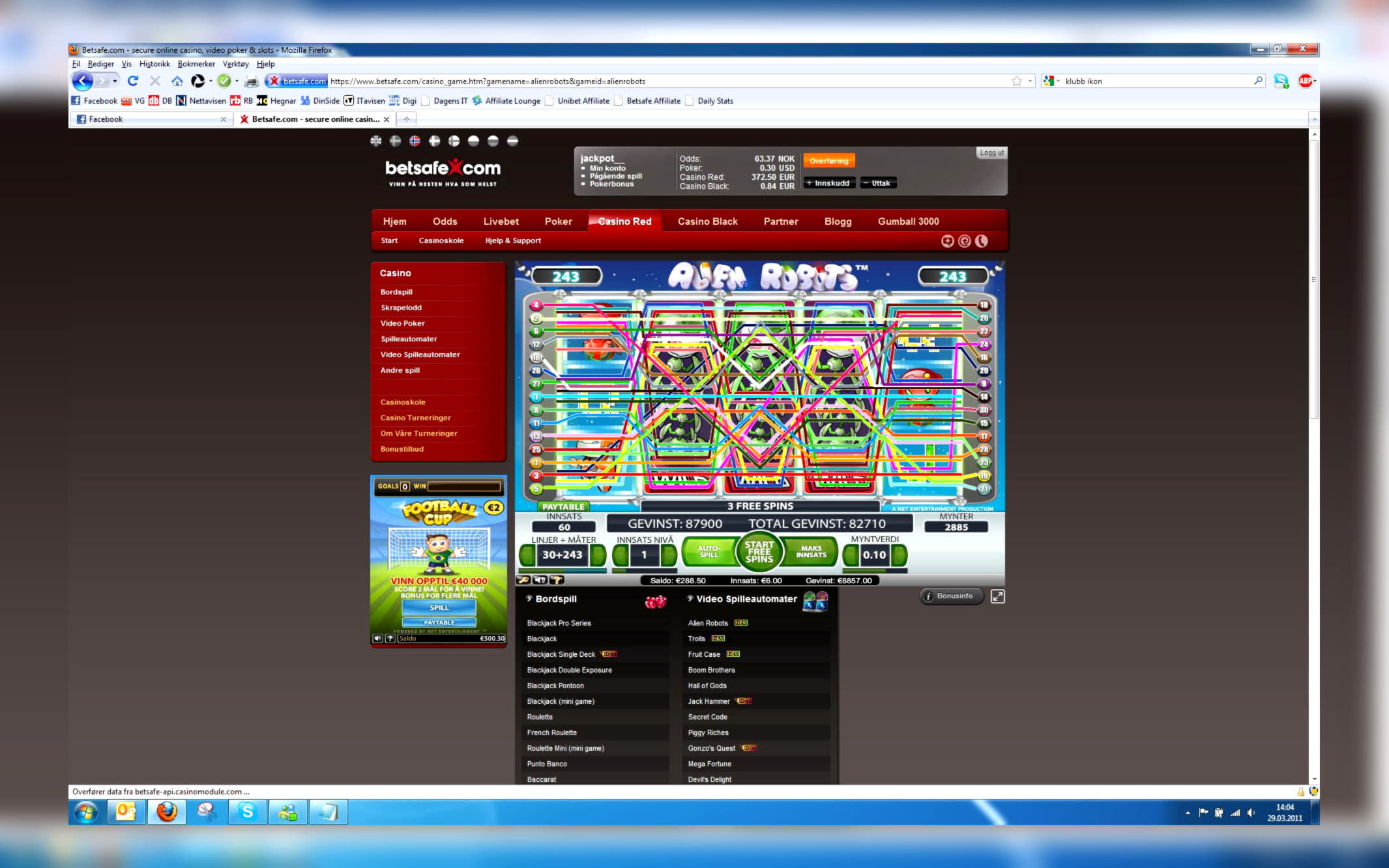Screen dimensions: 1389x868
Task: Decrease Innsats Nivå bet level
Action: (621, 555)
